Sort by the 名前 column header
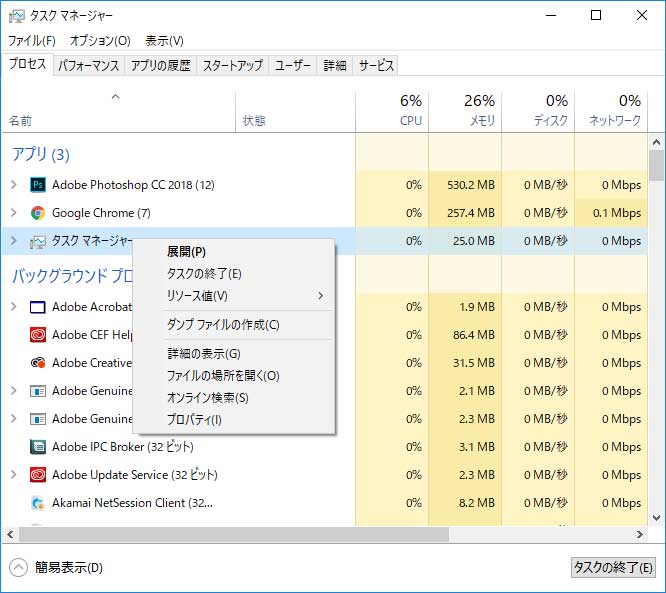The image size is (666, 593). tap(119, 111)
